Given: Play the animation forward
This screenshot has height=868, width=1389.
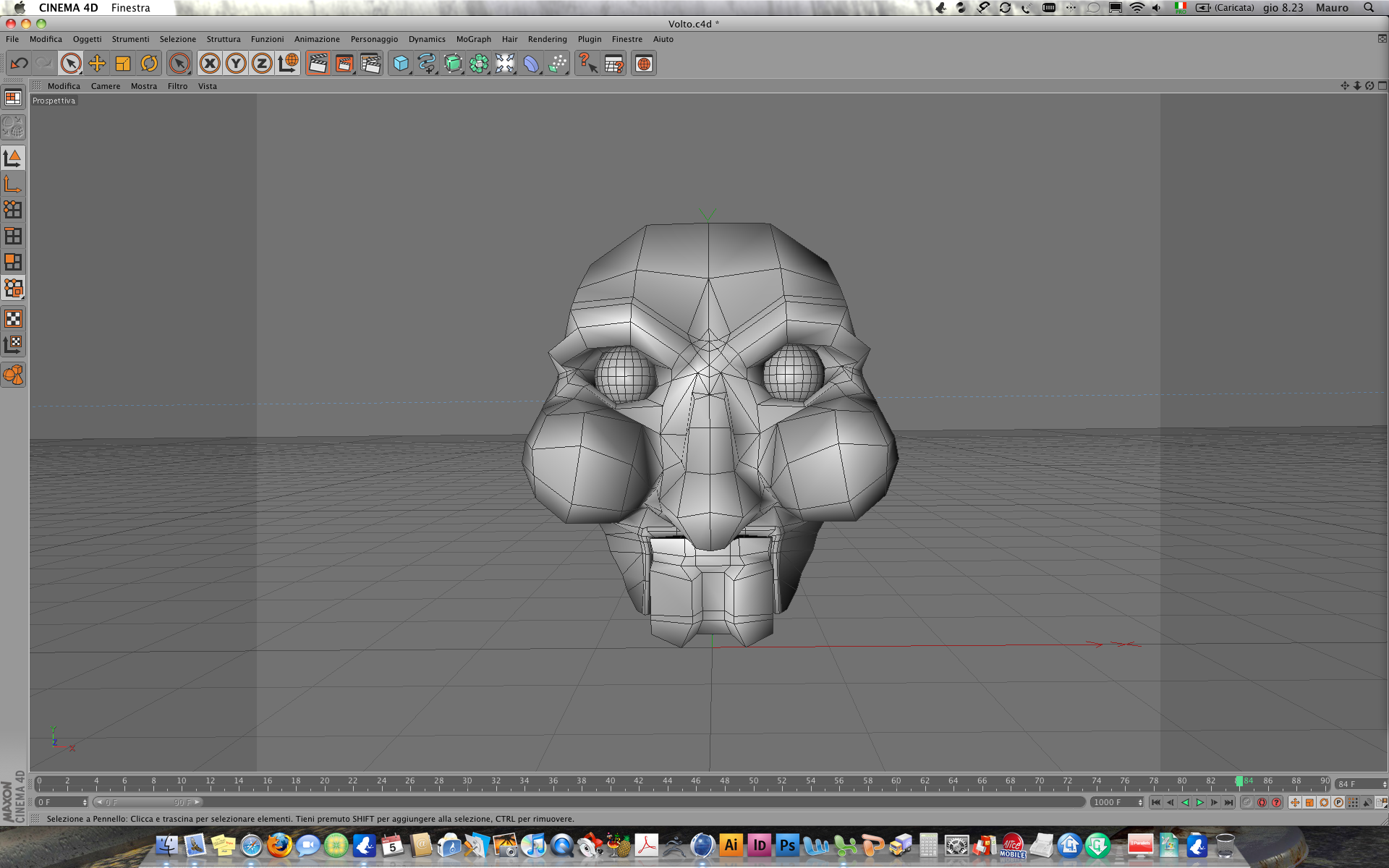Looking at the screenshot, I should pos(1199,802).
